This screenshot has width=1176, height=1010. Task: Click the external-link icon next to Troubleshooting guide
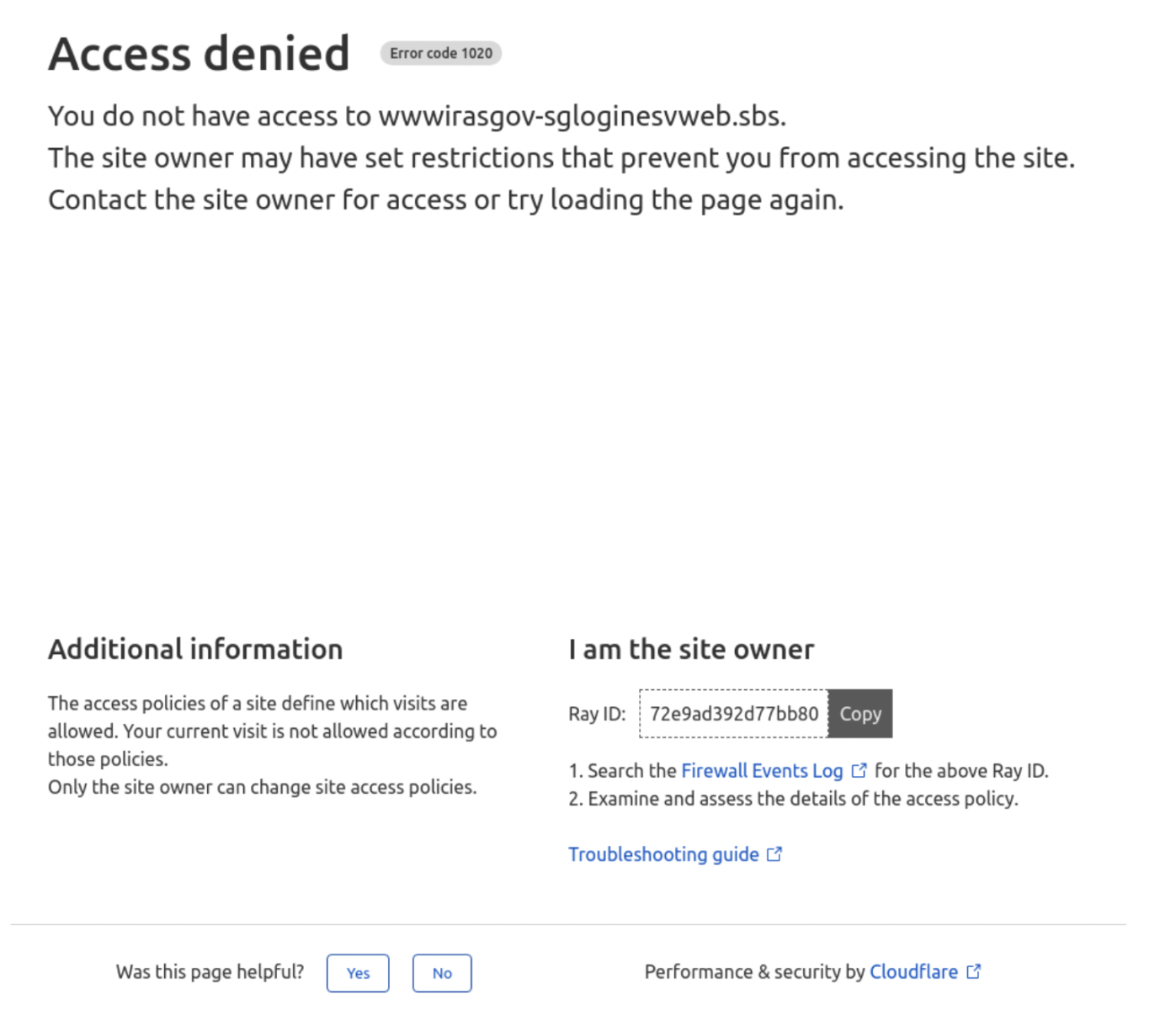774,854
